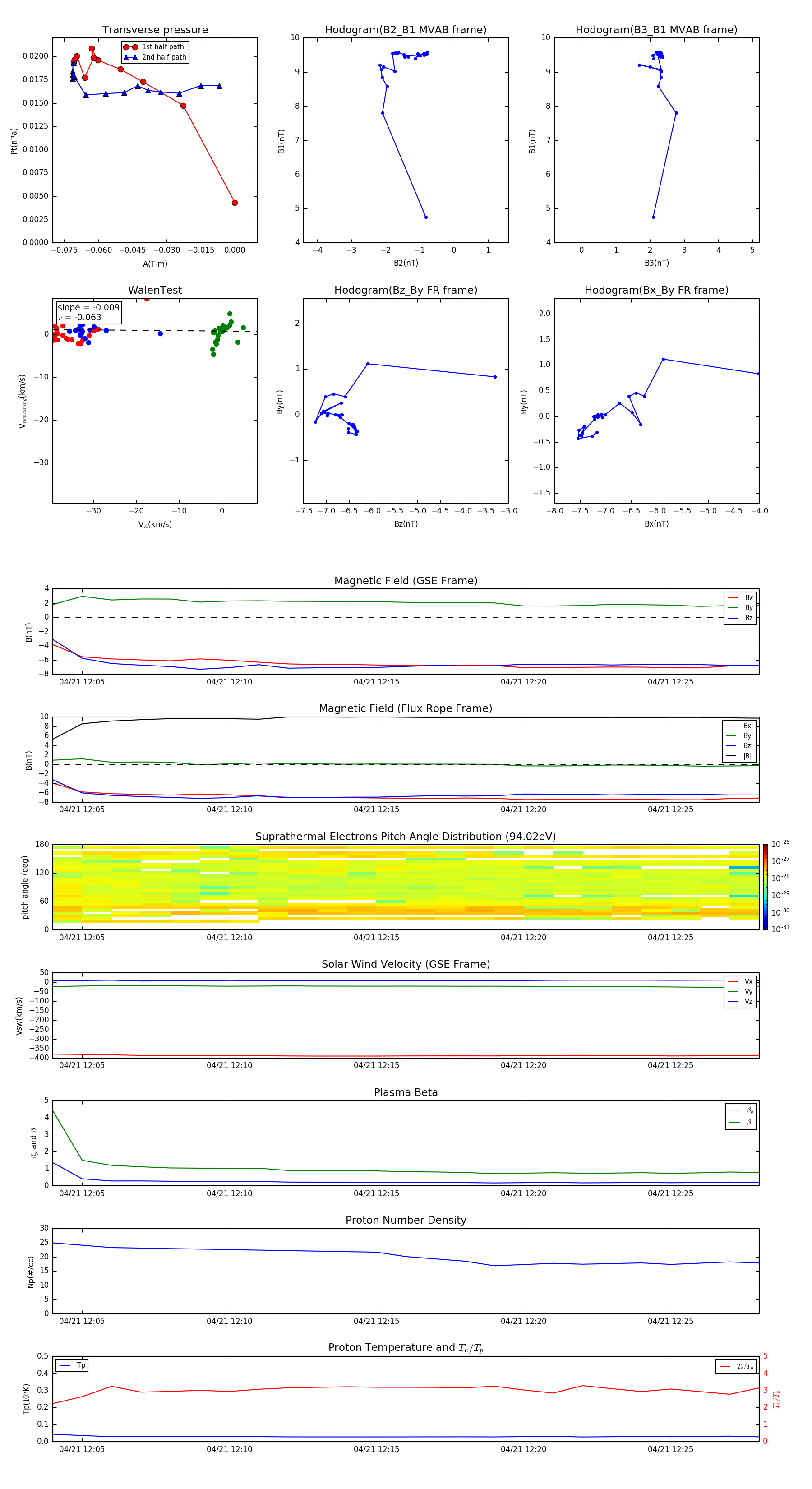
Task: Click the lowest red point in Transverse pressure
Action: coord(235,203)
